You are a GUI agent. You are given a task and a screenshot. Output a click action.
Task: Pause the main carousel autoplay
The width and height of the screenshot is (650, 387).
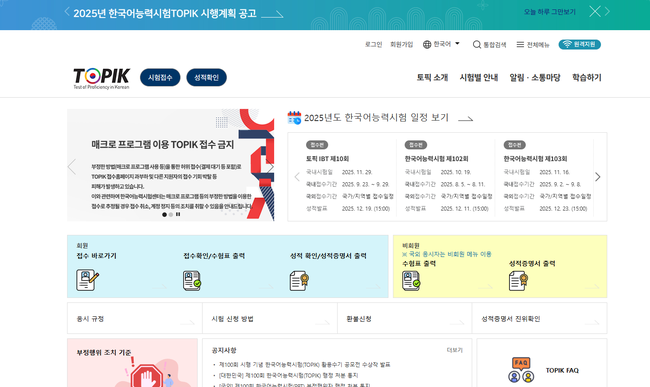coord(178,215)
